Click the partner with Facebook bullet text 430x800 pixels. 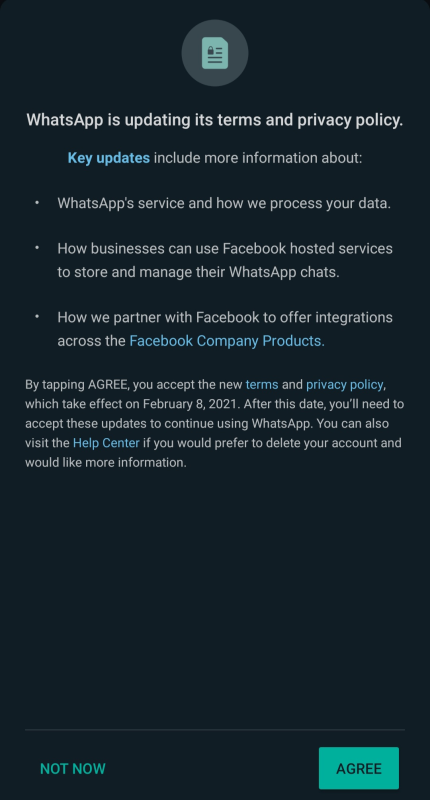225,329
